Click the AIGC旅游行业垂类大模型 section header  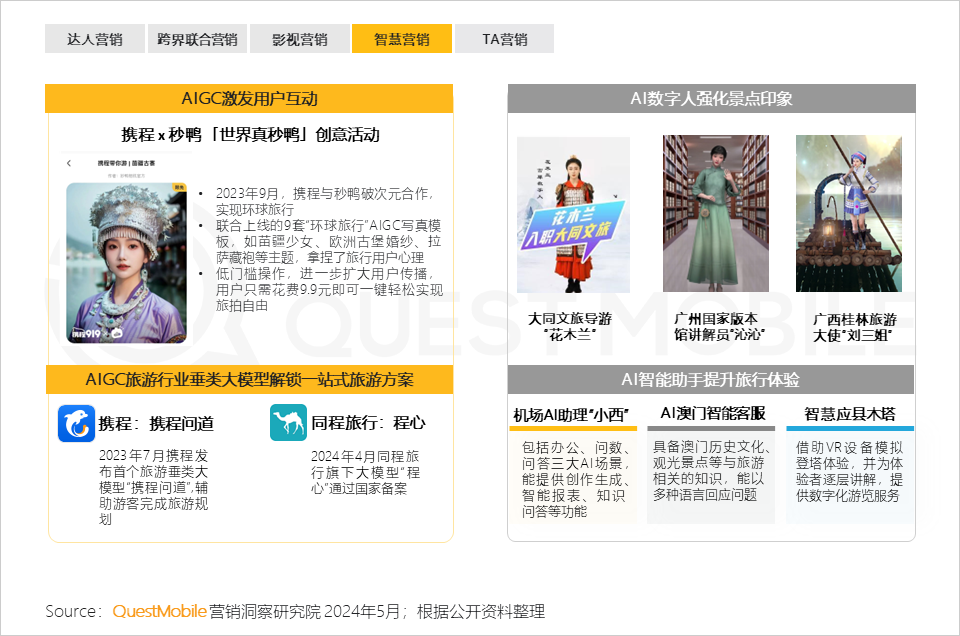[x=249, y=380]
